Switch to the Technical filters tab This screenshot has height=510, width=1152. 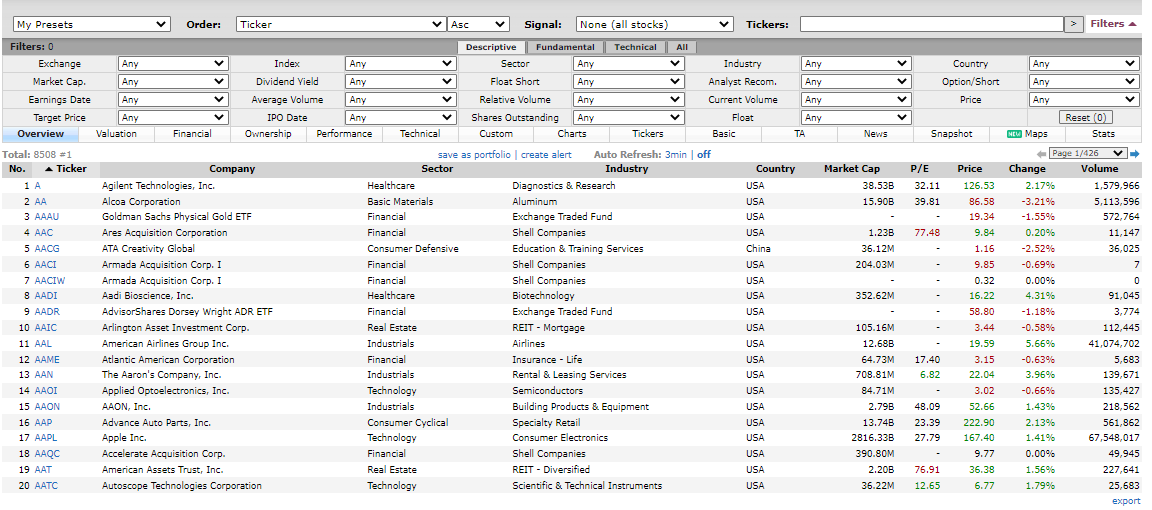(x=636, y=47)
